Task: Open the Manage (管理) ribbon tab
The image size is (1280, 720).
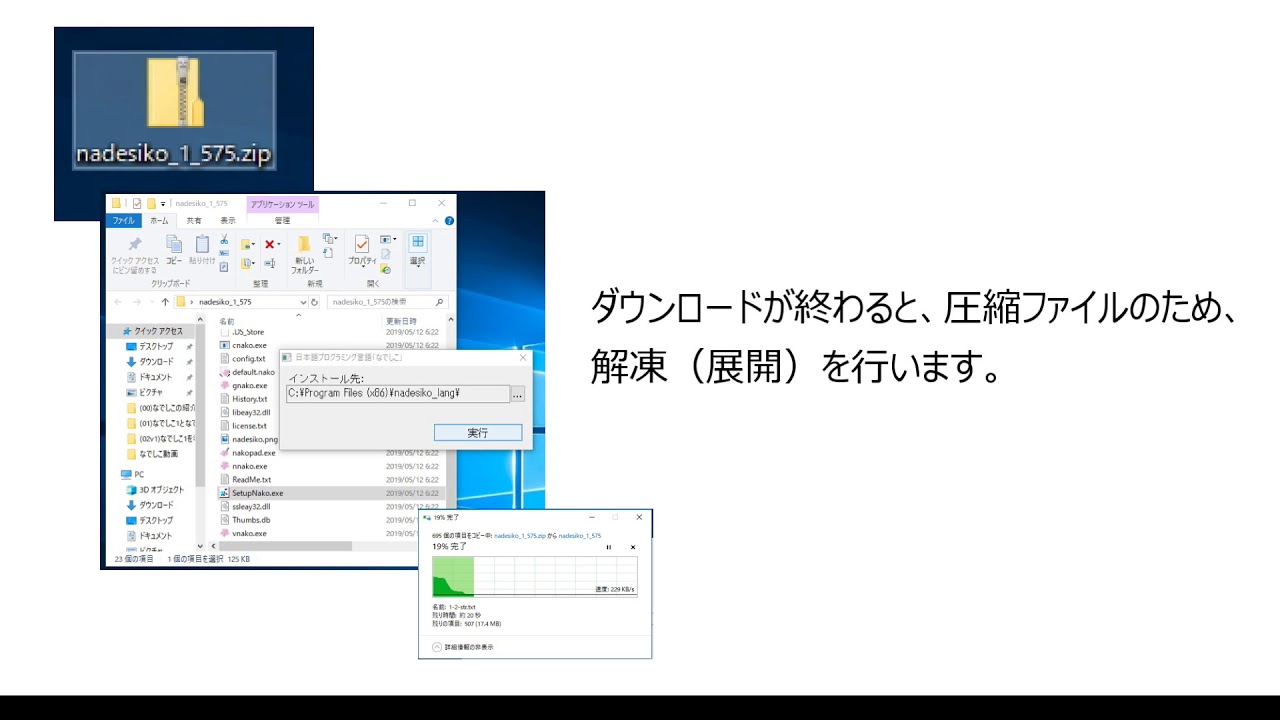Action: pos(282,220)
